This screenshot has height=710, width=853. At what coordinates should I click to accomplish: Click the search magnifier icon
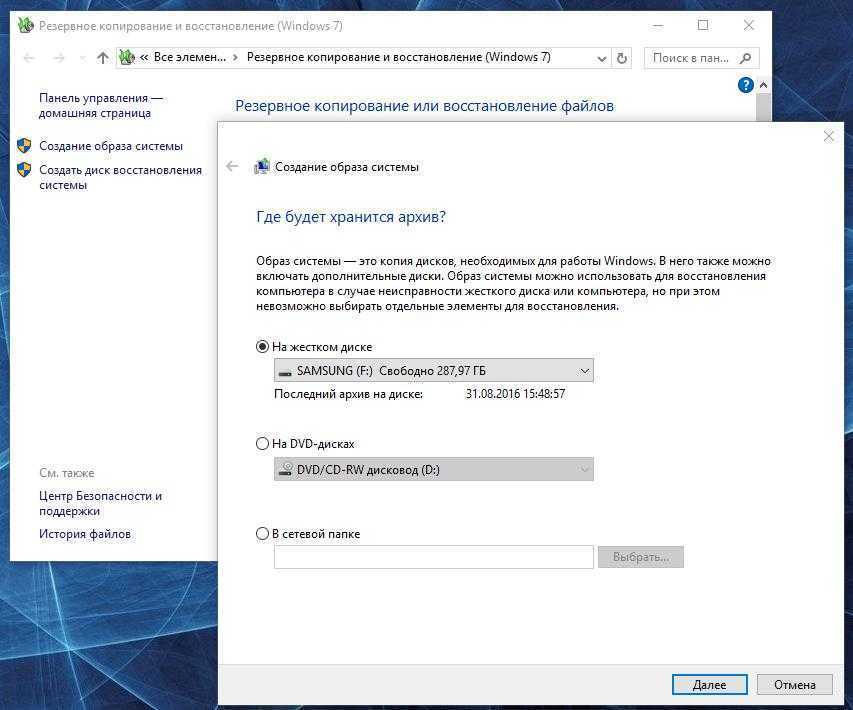(746, 58)
